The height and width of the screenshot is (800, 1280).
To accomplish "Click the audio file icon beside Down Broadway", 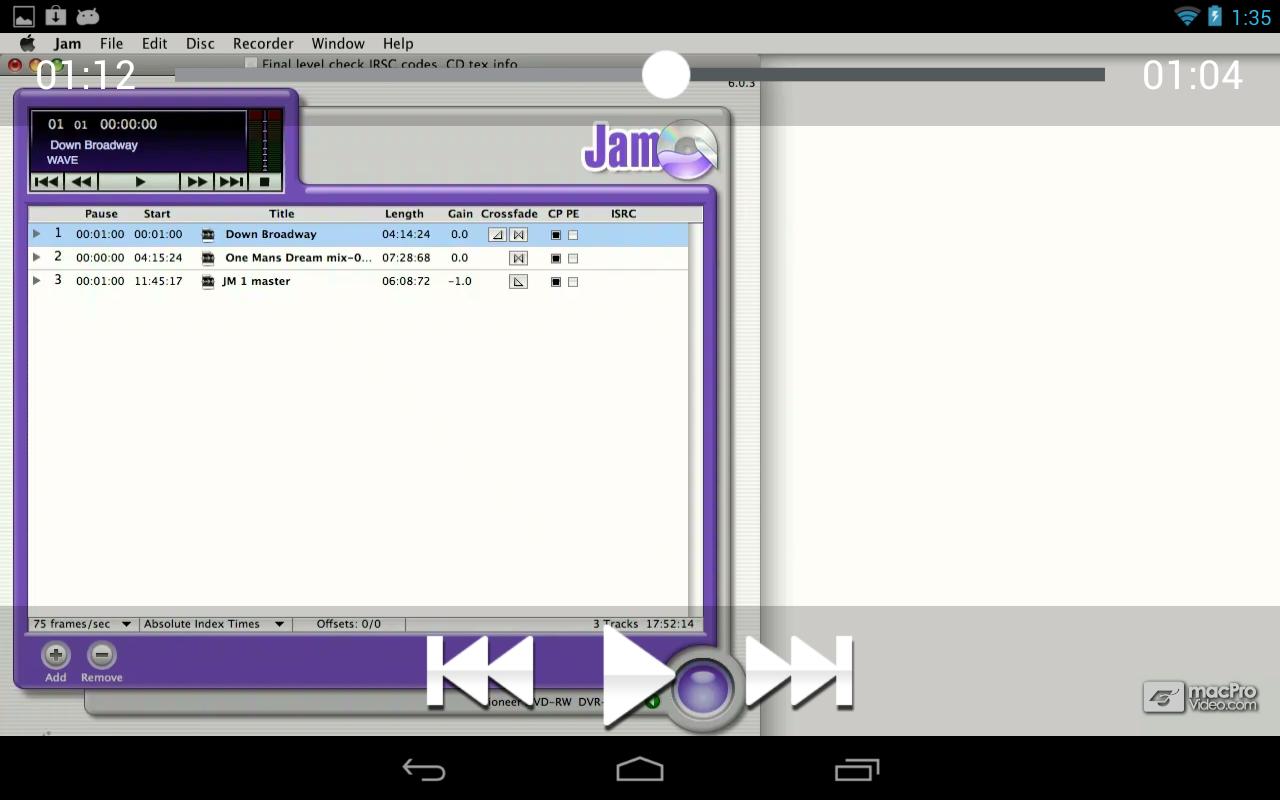I will pos(208,235).
